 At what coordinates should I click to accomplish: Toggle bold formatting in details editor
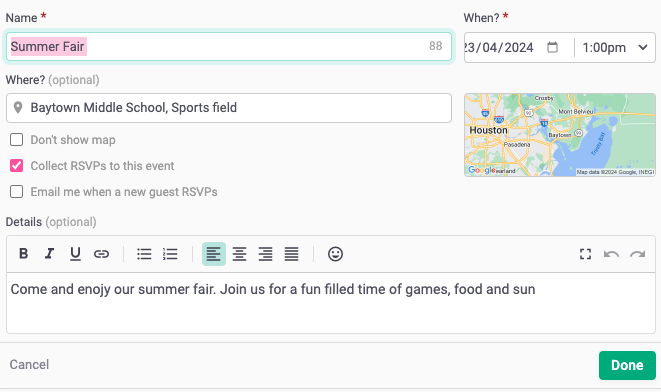click(24, 254)
